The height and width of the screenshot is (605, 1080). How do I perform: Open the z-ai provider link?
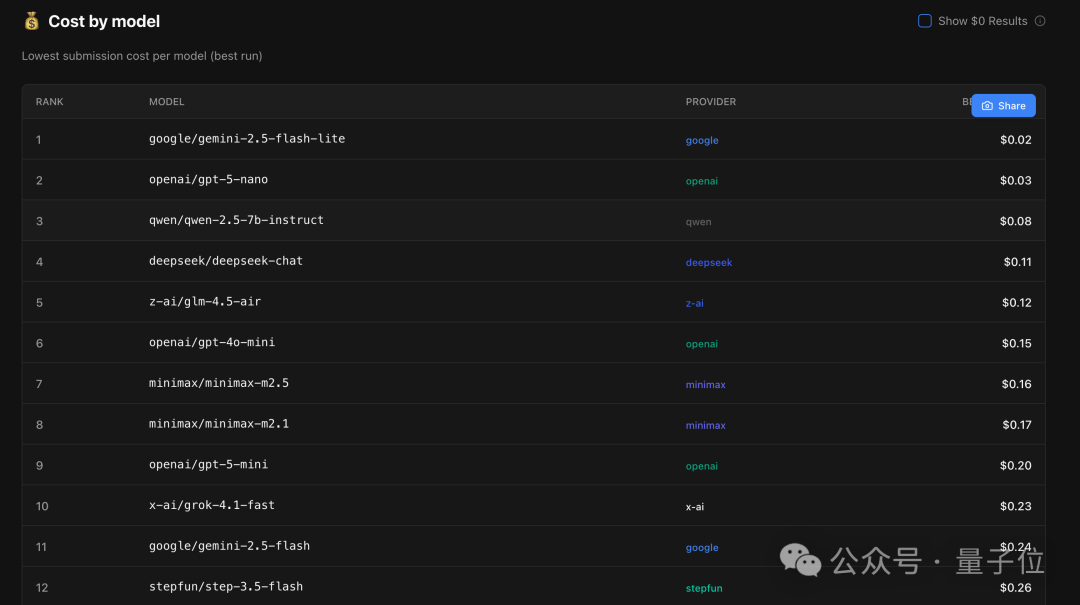pyautogui.click(x=694, y=303)
